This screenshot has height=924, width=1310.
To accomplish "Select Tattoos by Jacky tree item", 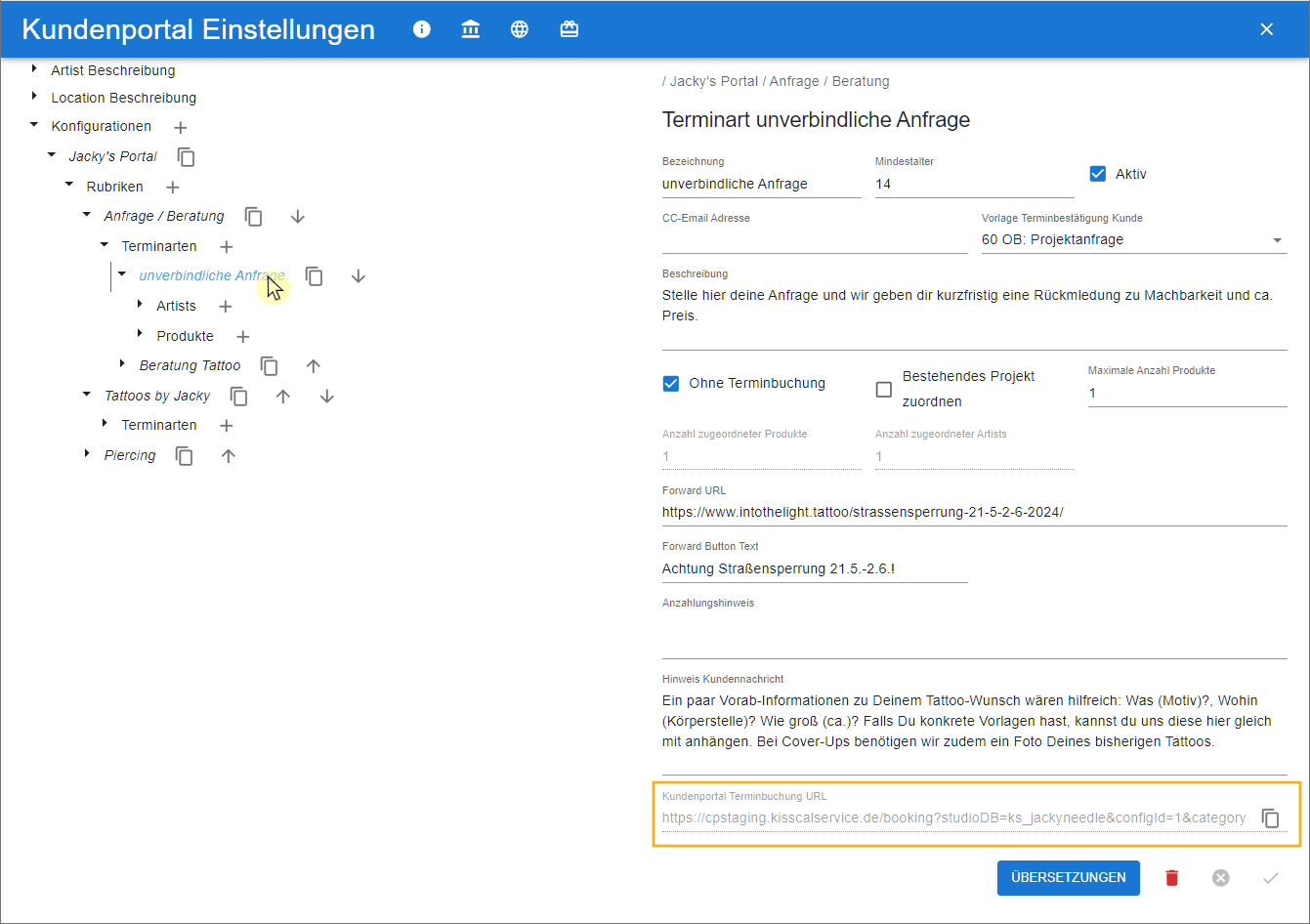I will tap(157, 397).
